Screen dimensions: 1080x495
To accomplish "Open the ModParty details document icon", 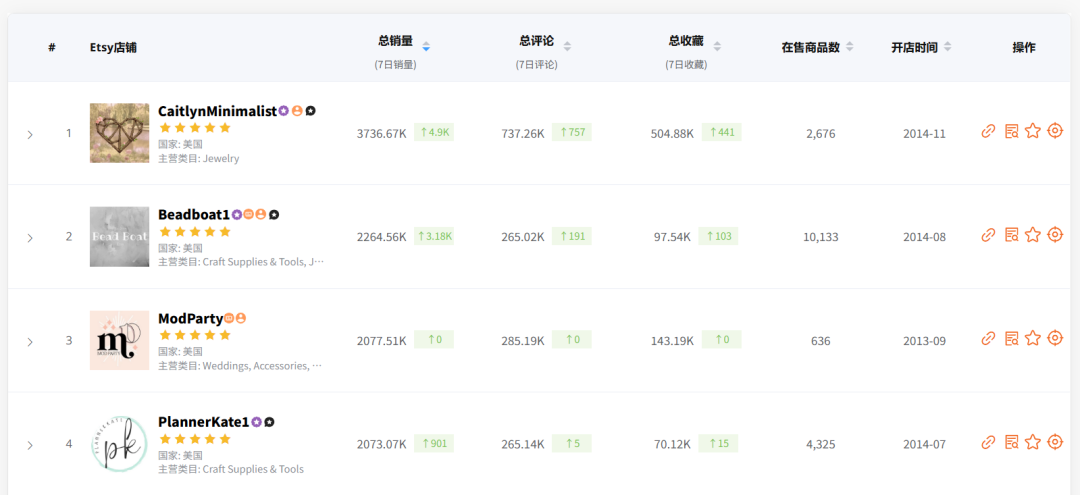I will point(1011,338).
